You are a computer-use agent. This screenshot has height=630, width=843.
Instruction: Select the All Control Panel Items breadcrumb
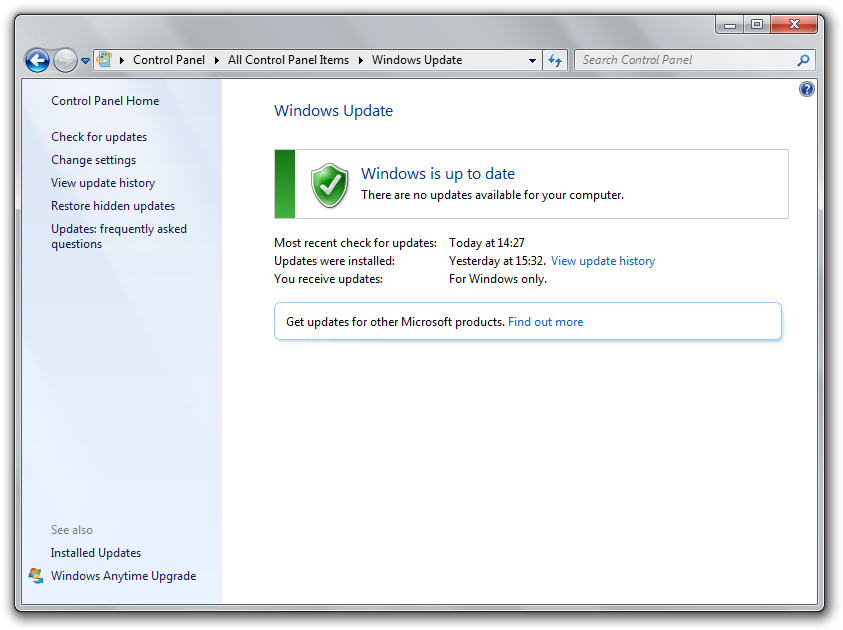(x=288, y=60)
